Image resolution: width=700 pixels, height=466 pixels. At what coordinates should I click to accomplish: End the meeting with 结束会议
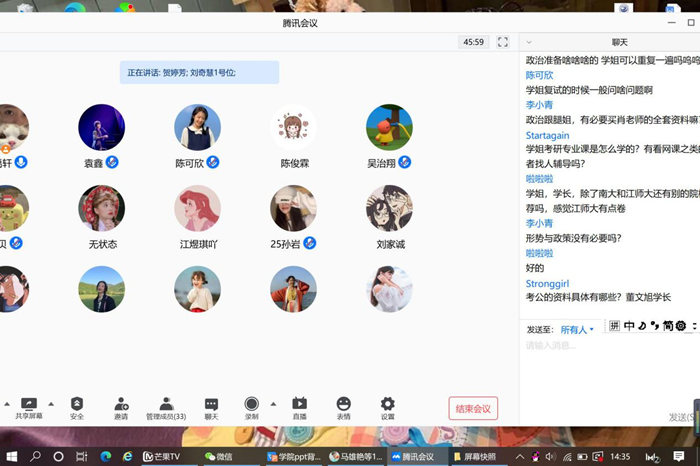click(473, 408)
